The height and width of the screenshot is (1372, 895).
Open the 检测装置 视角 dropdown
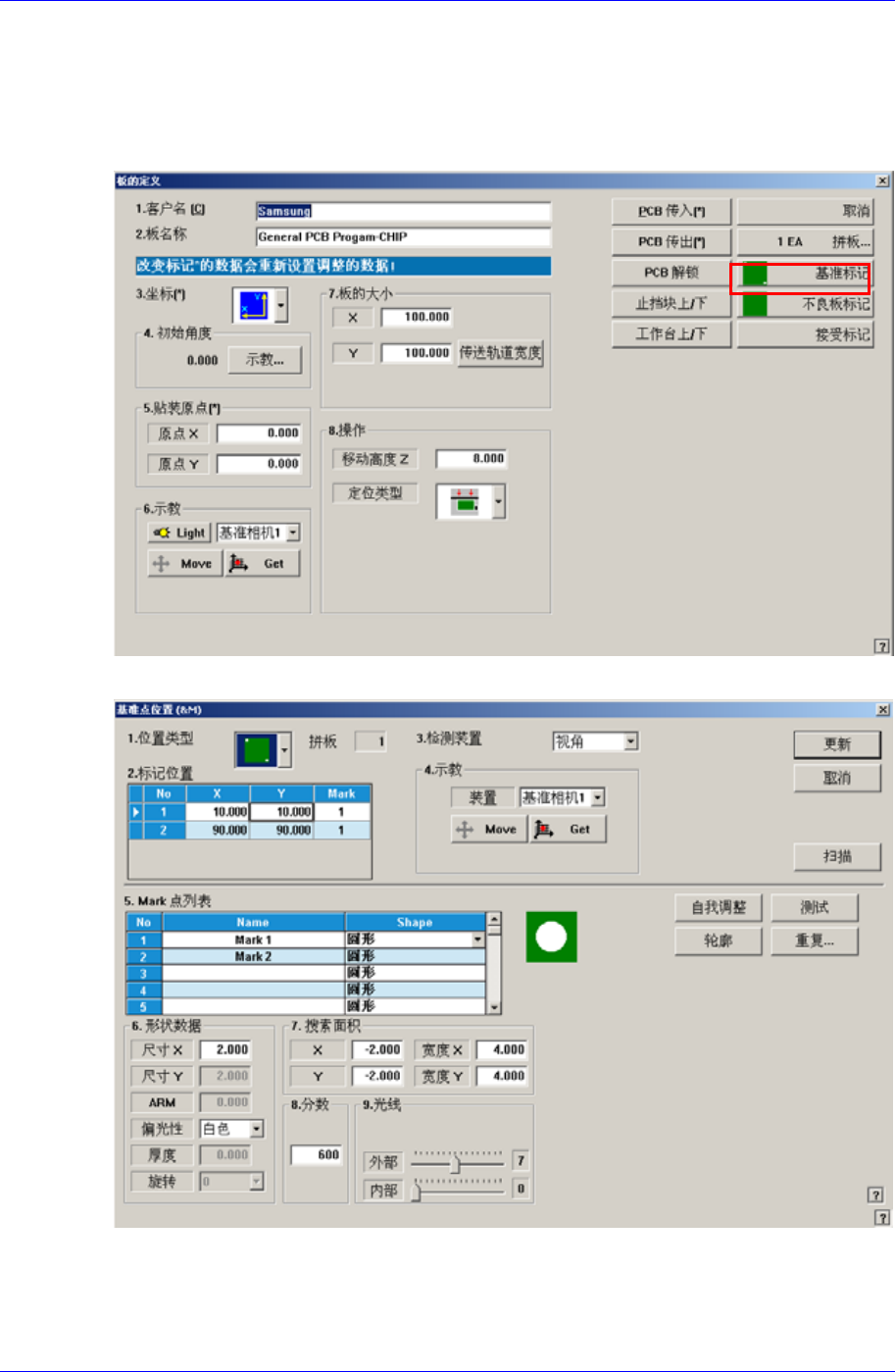pos(631,742)
